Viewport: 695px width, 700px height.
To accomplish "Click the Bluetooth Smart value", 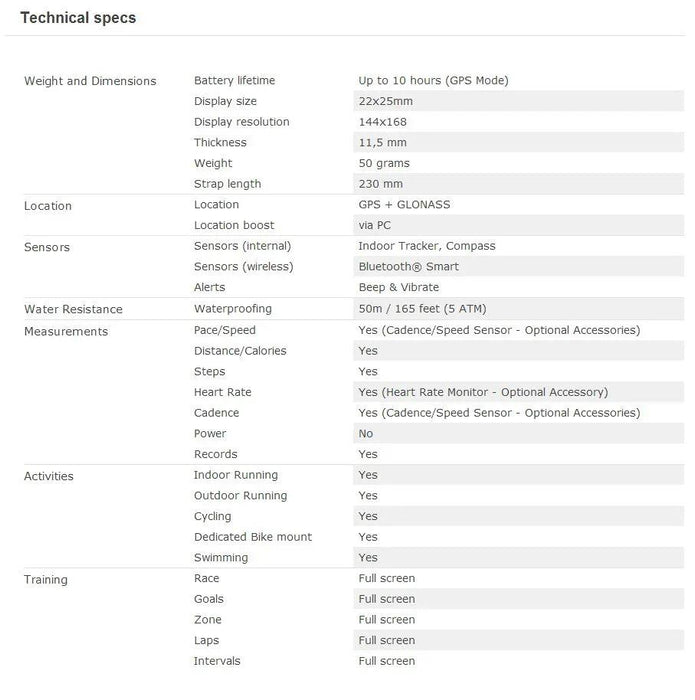I will click(x=408, y=267).
